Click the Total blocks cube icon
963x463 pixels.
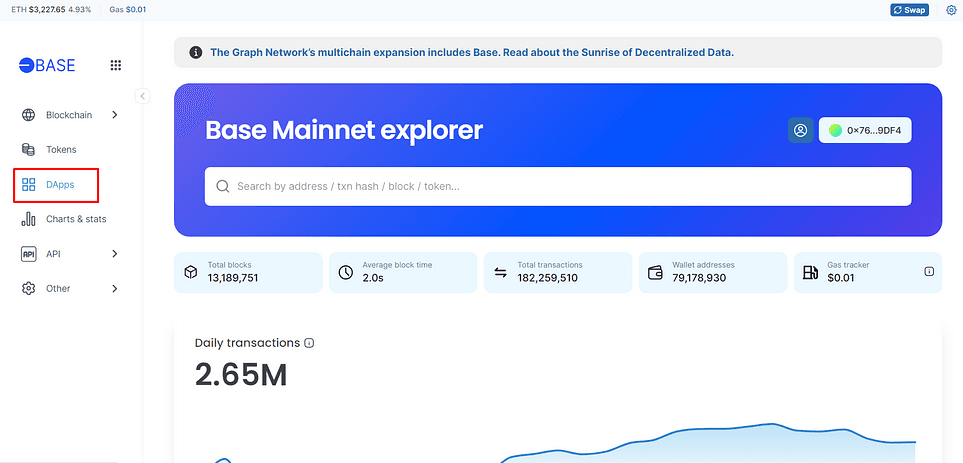point(190,272)
